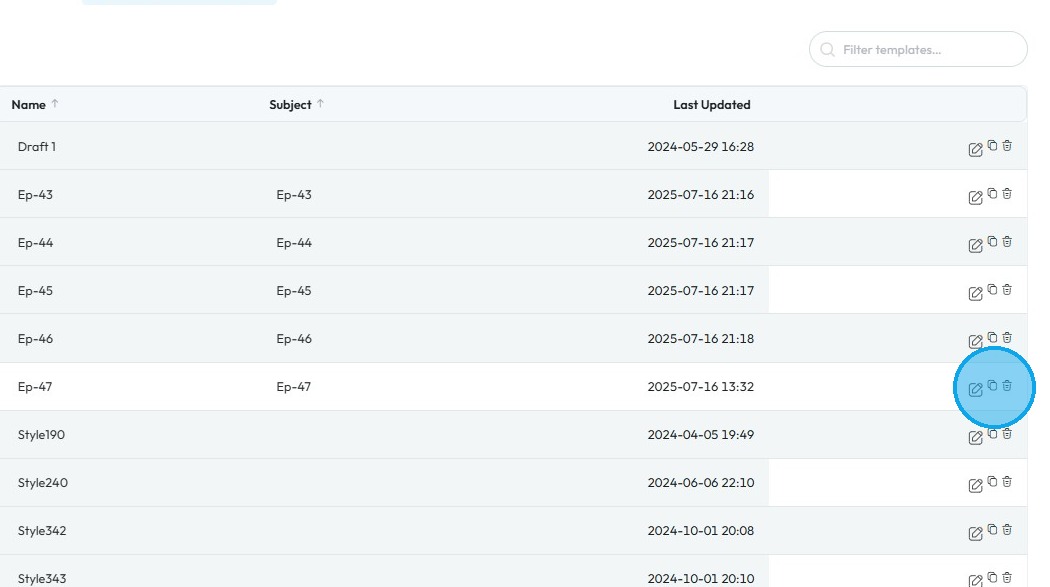
Task: Sort templates by the Name arrow
Action: (55, 104)
